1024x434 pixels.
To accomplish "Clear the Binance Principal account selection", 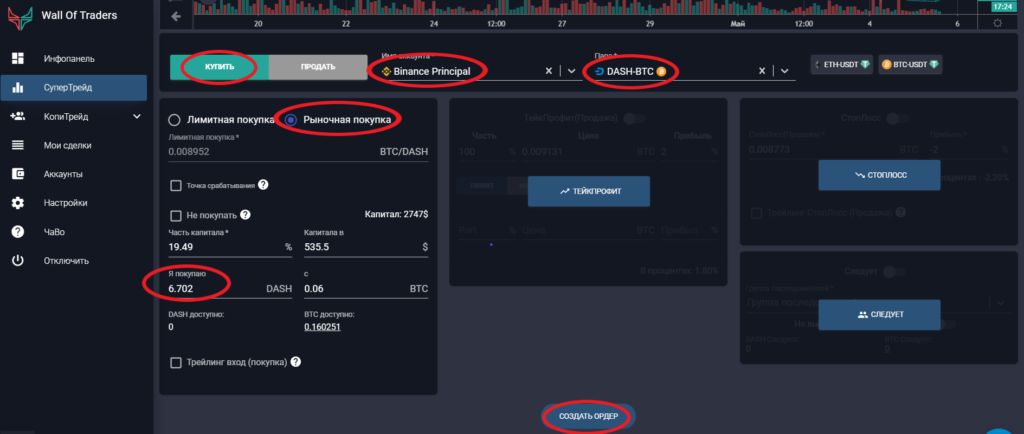I will tap(548, 71).
